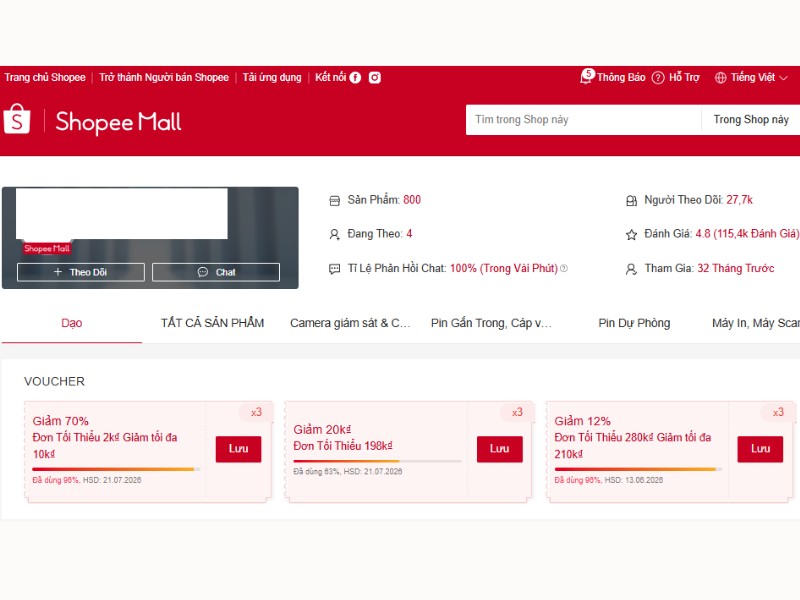800x600 pixels.
Task: Open TẤT CẢ SẢN PHẨM tab
Action: pyautogui.click(x=212, y=323)
